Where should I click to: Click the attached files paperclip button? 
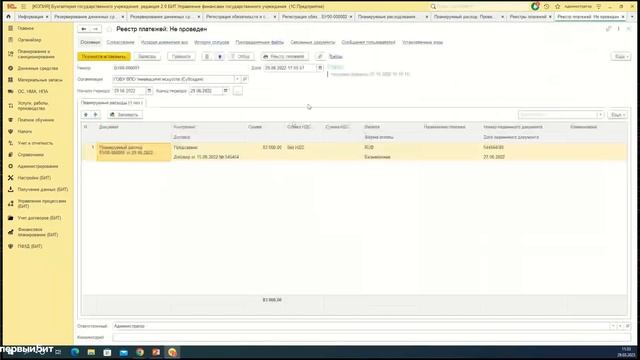click(x=320, y=56)
